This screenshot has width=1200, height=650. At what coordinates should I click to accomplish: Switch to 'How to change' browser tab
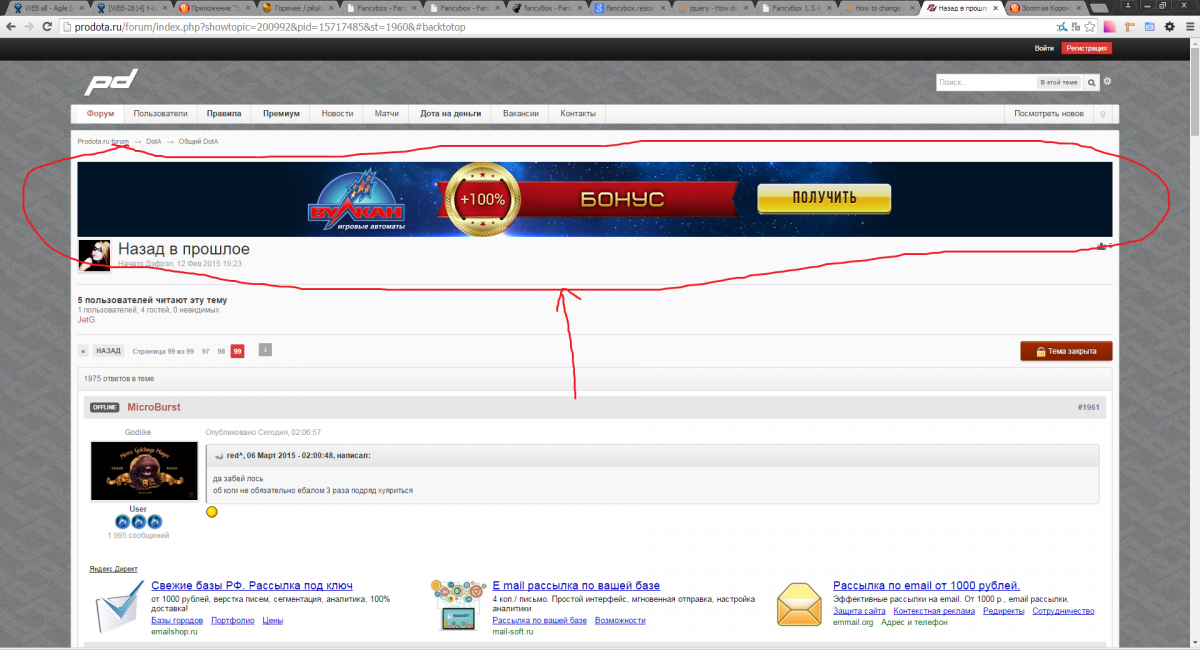(878, 7)
